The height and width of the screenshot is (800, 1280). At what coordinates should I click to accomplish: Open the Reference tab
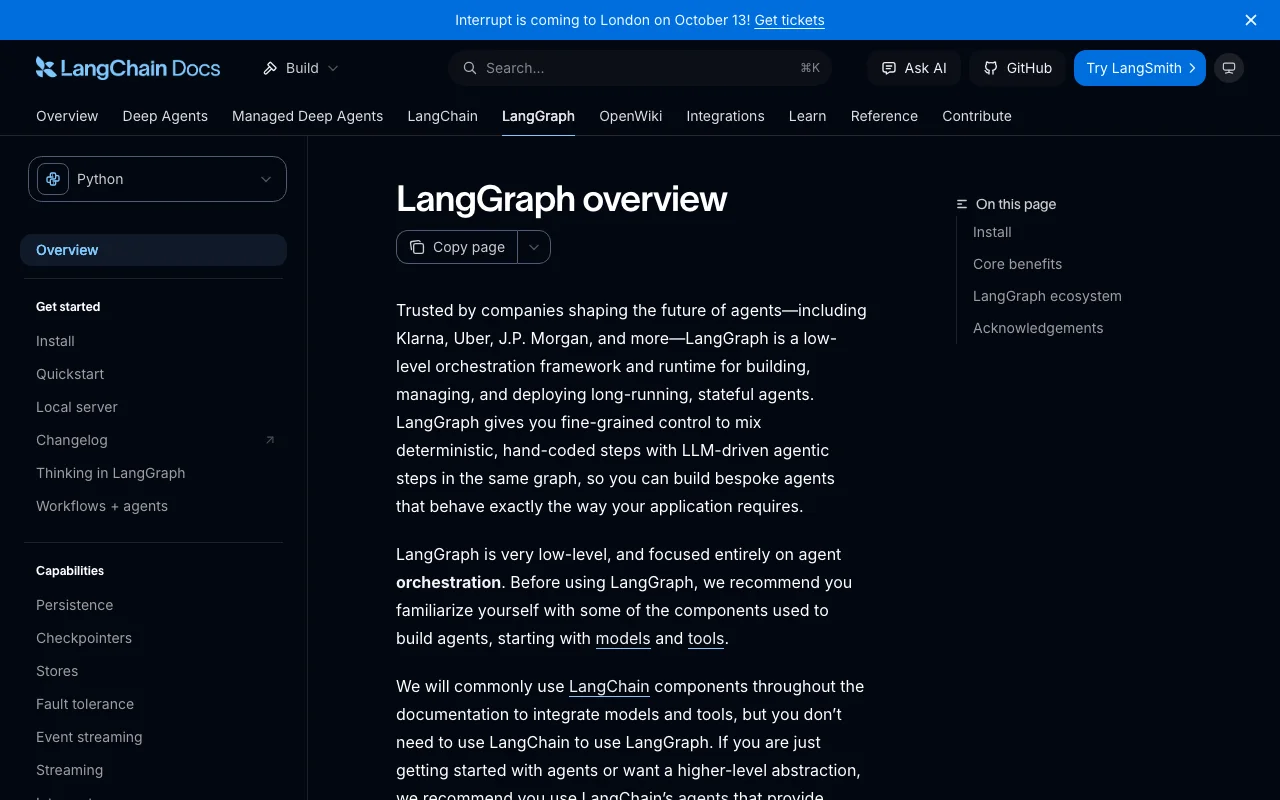tap(884, 116)
